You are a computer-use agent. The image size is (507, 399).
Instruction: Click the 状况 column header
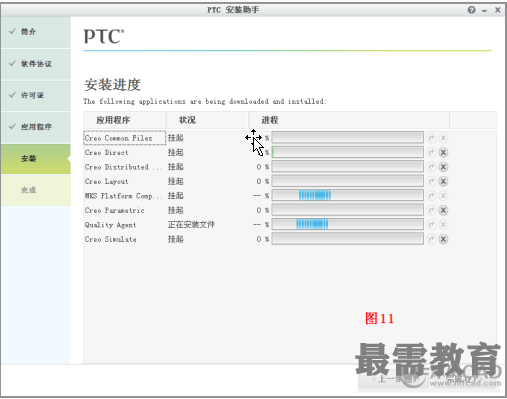[207, 120]
